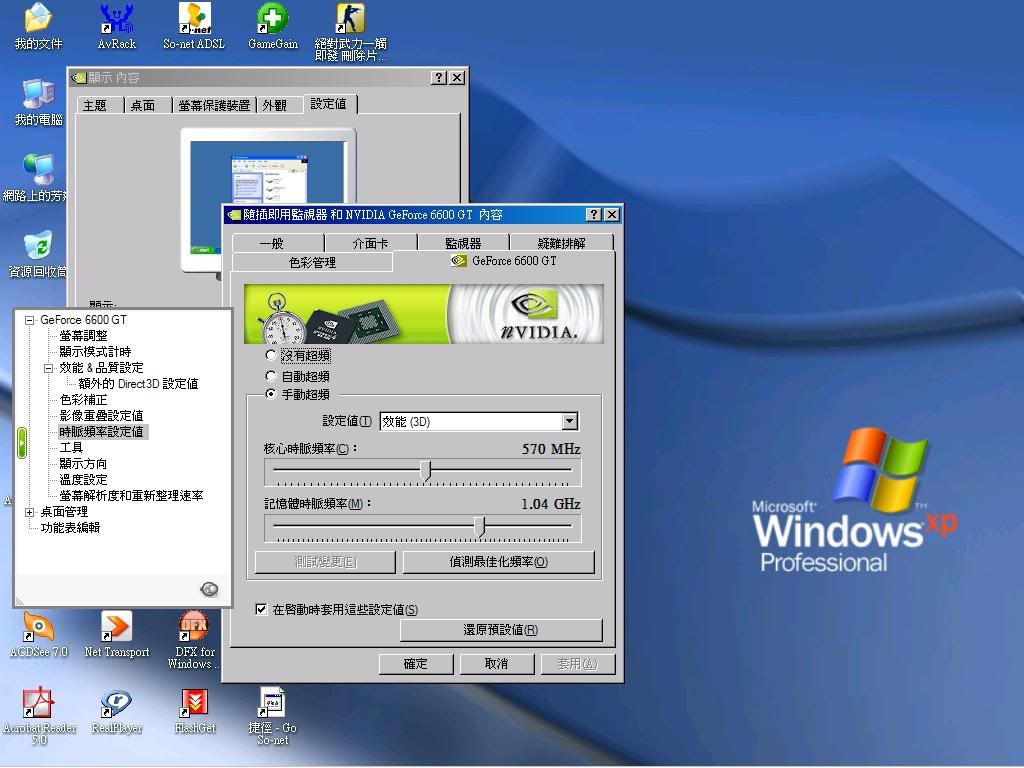Click the 偵測最佳化頻率 button
The height and width of the screenshot is (768, 1024).
pyautogui.click(x=498, y=562)
